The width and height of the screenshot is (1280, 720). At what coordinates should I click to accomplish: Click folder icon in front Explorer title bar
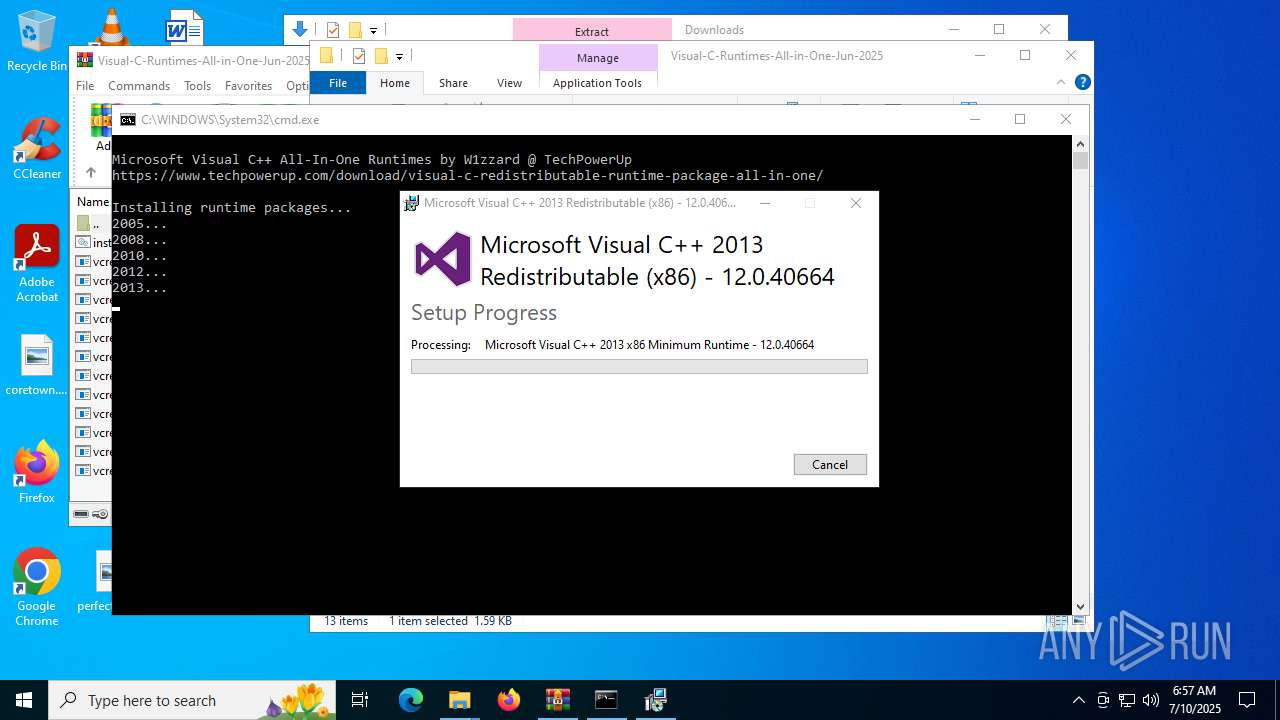326,56
